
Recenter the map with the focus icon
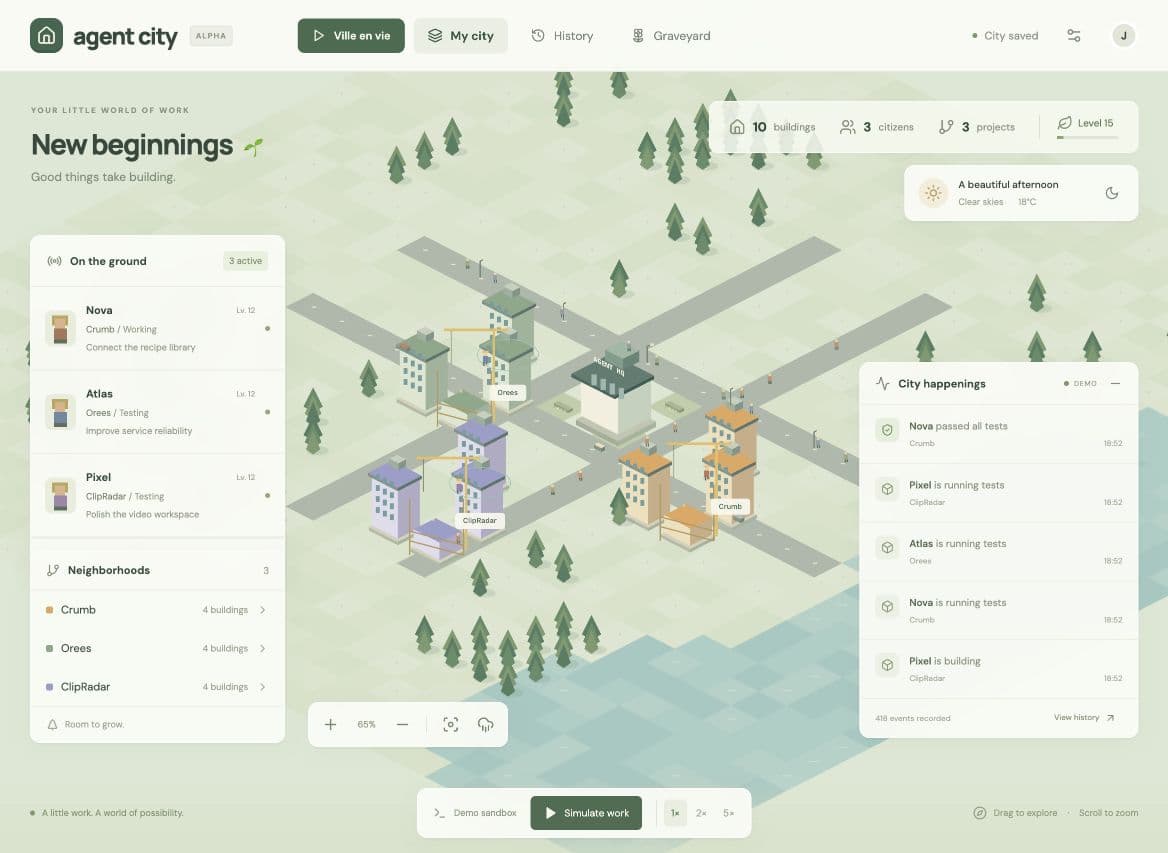[451, 724]
